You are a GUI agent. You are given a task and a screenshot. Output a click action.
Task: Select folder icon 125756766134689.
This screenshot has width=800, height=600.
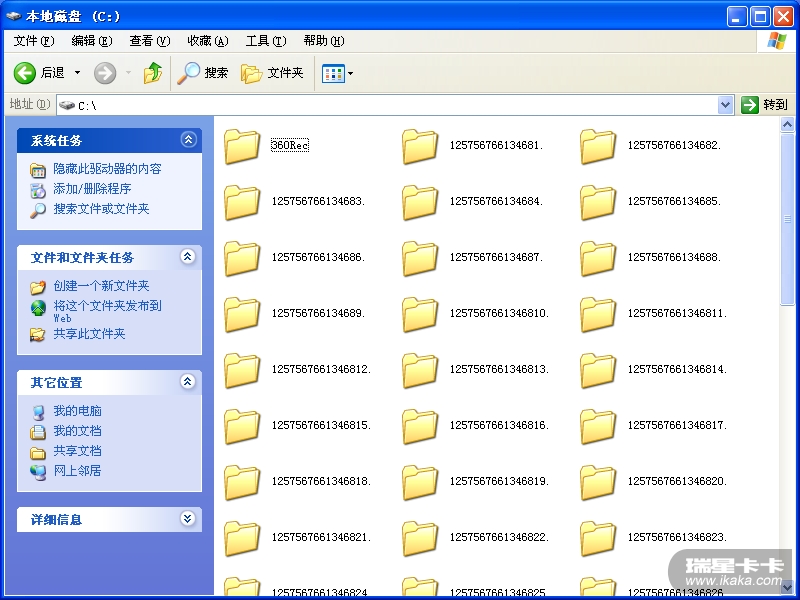[242, 314]
